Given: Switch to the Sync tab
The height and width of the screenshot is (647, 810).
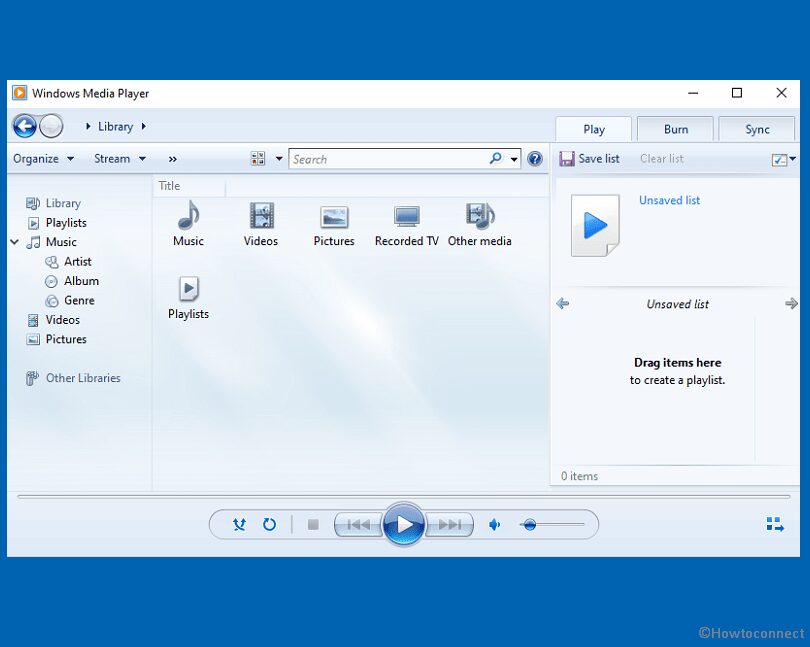Looking at the screenshot, I should pos(757,129).
